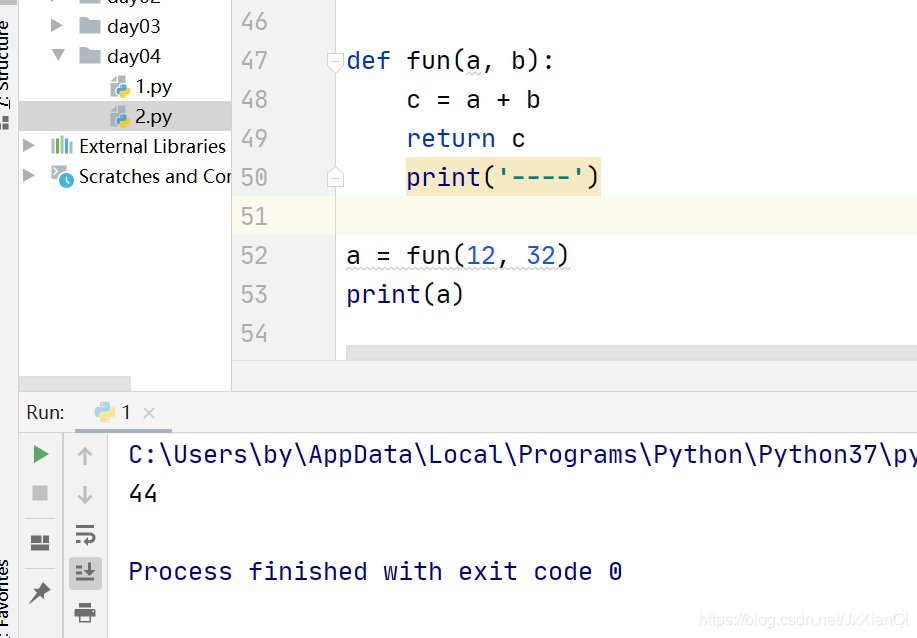Click line number 47 in gutter
Viewport: 917px width, 638px height.
tap(254, 61)
